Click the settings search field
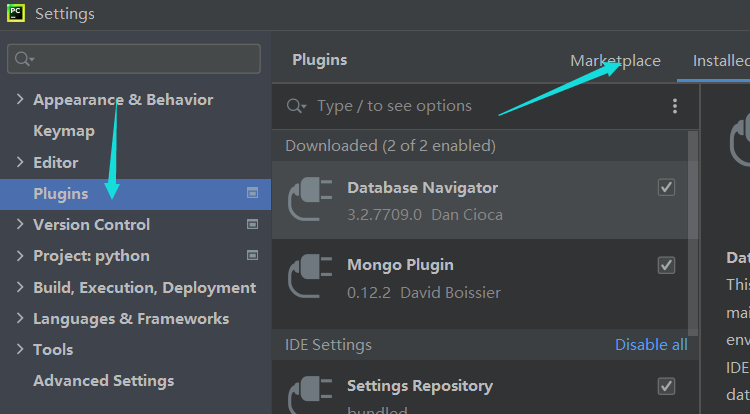 coord(134,59)
